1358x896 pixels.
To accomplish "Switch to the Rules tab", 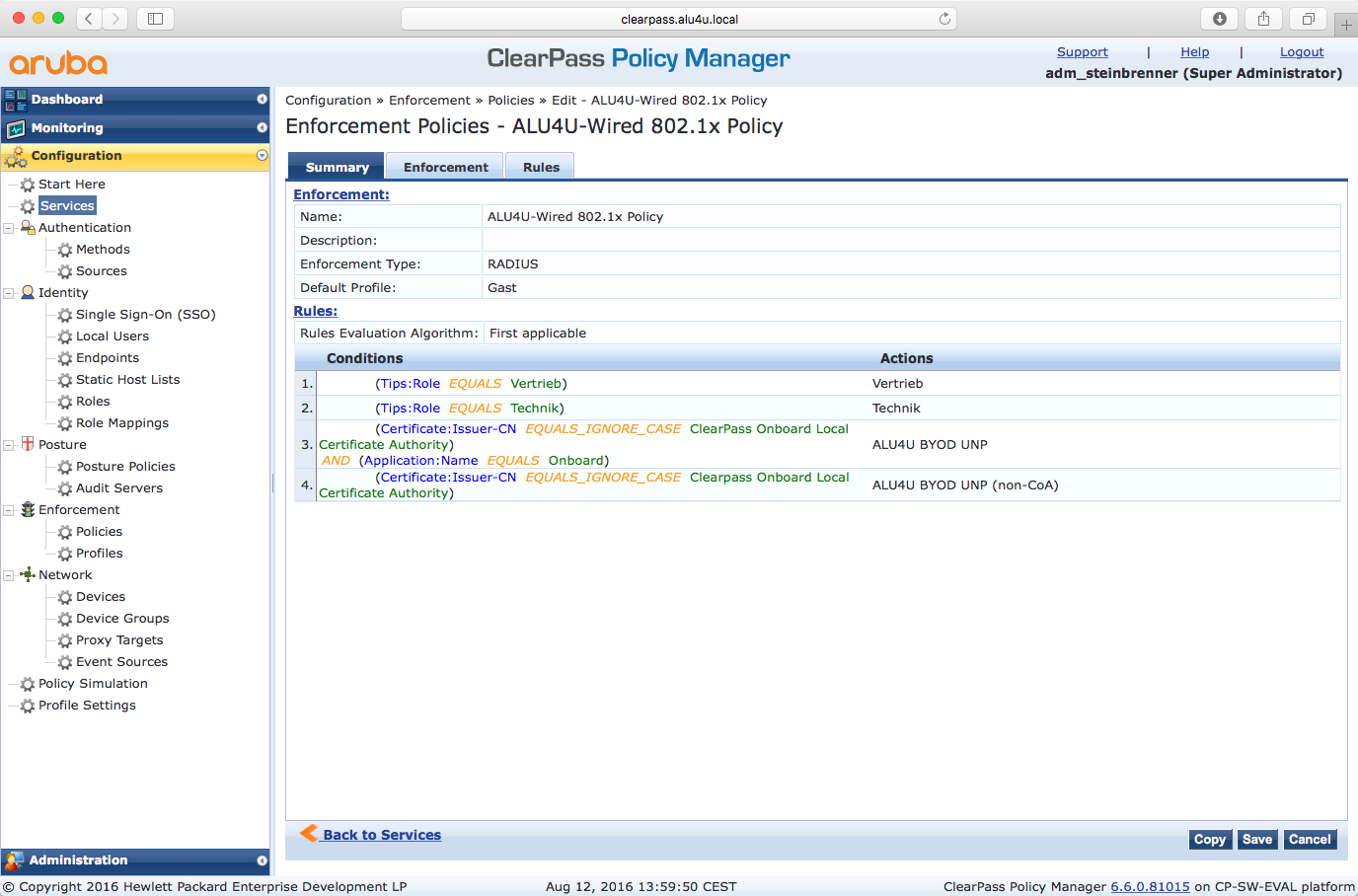I will point(541,167).
